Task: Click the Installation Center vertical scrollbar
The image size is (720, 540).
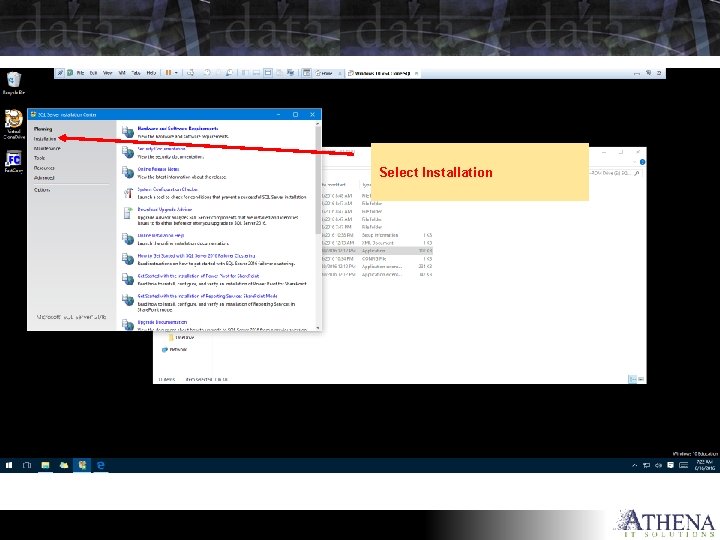Action: point(318,179)
